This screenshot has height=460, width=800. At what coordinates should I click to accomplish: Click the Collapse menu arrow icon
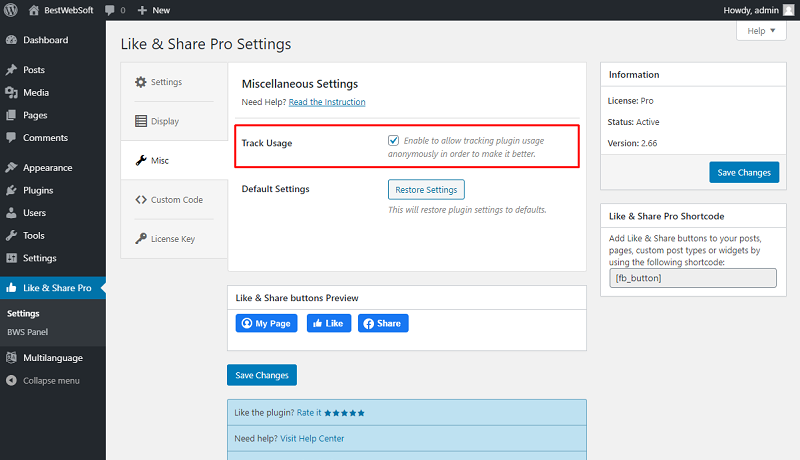(x=11, y=380)
